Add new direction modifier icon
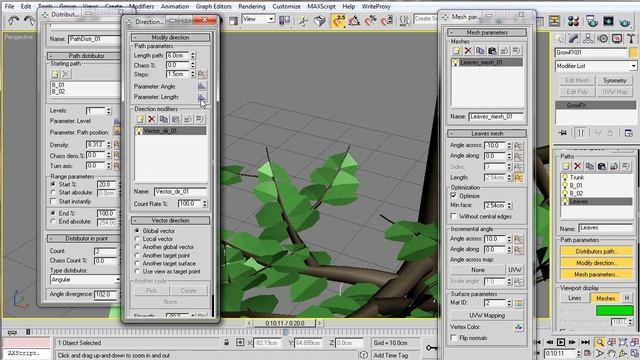 pyautogui.click(x=140, y=119)
